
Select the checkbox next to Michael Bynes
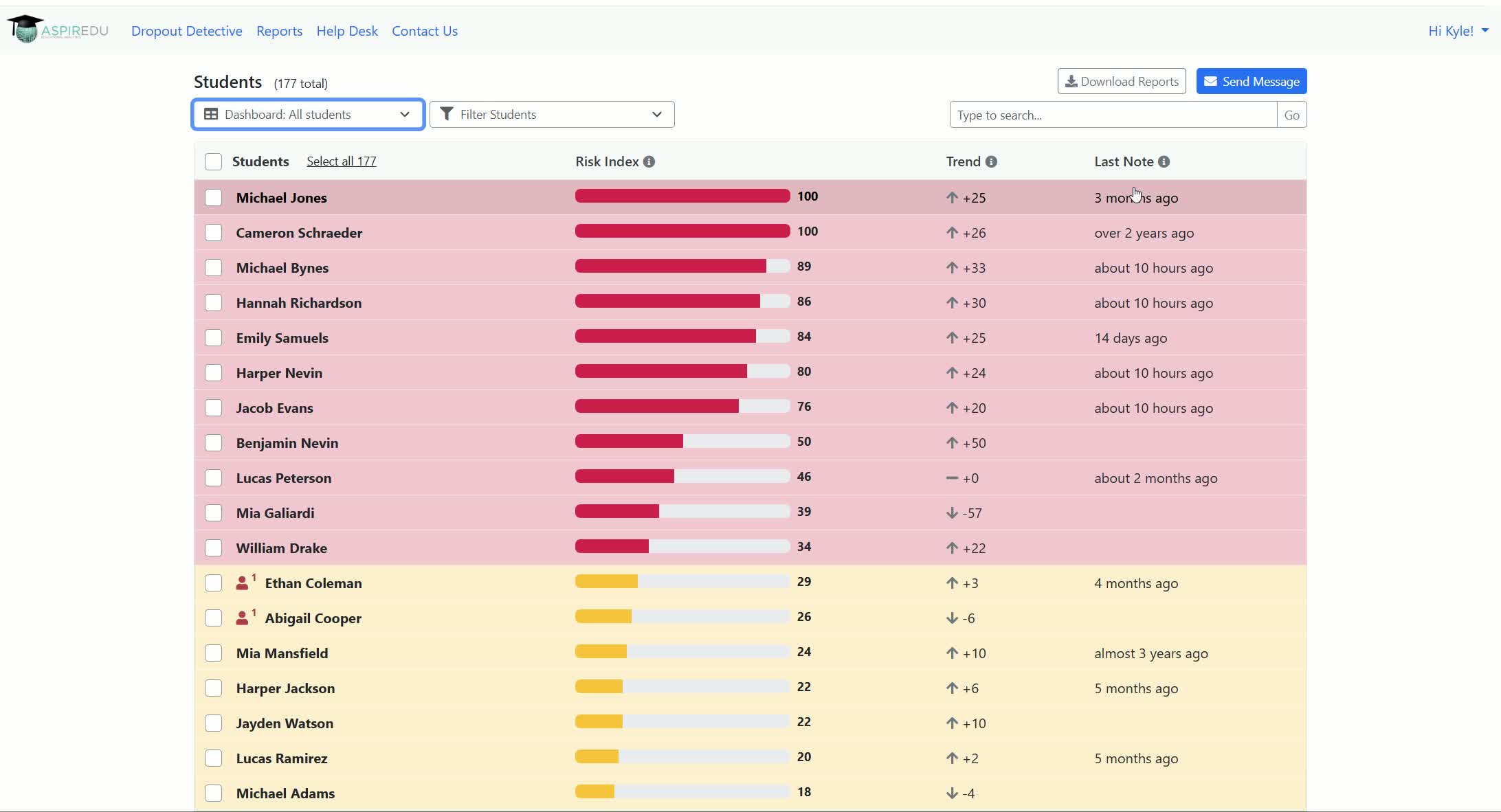tap(213, 268)
